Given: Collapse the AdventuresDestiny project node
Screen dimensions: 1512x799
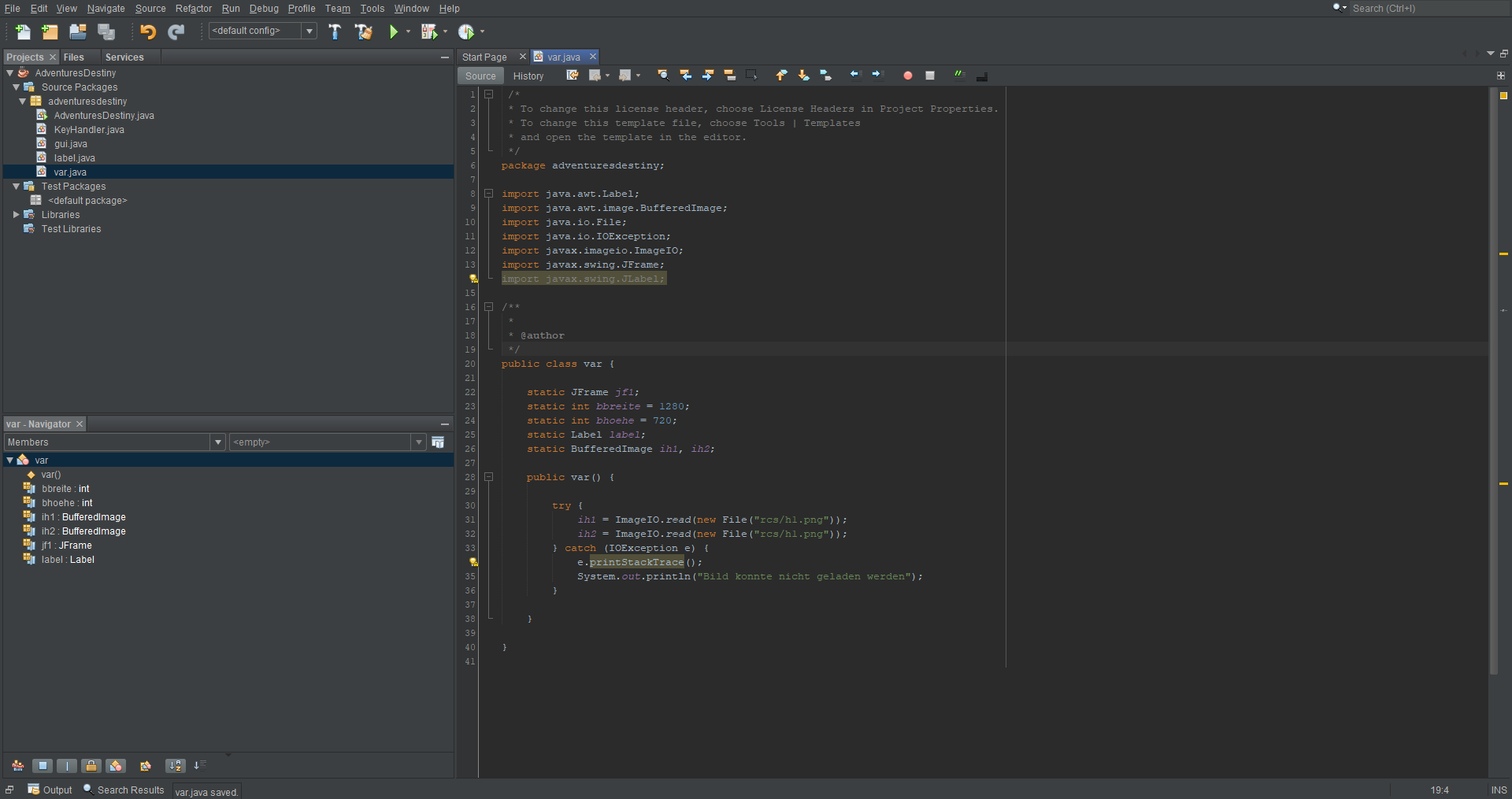Looking at the screenshot, I should [x=10, y=72].
